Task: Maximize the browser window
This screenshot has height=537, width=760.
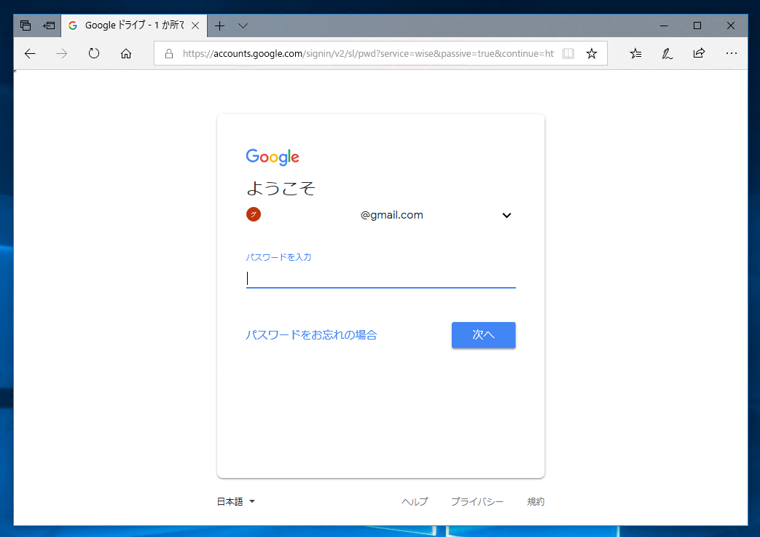Action: click(x=697, y=26)
